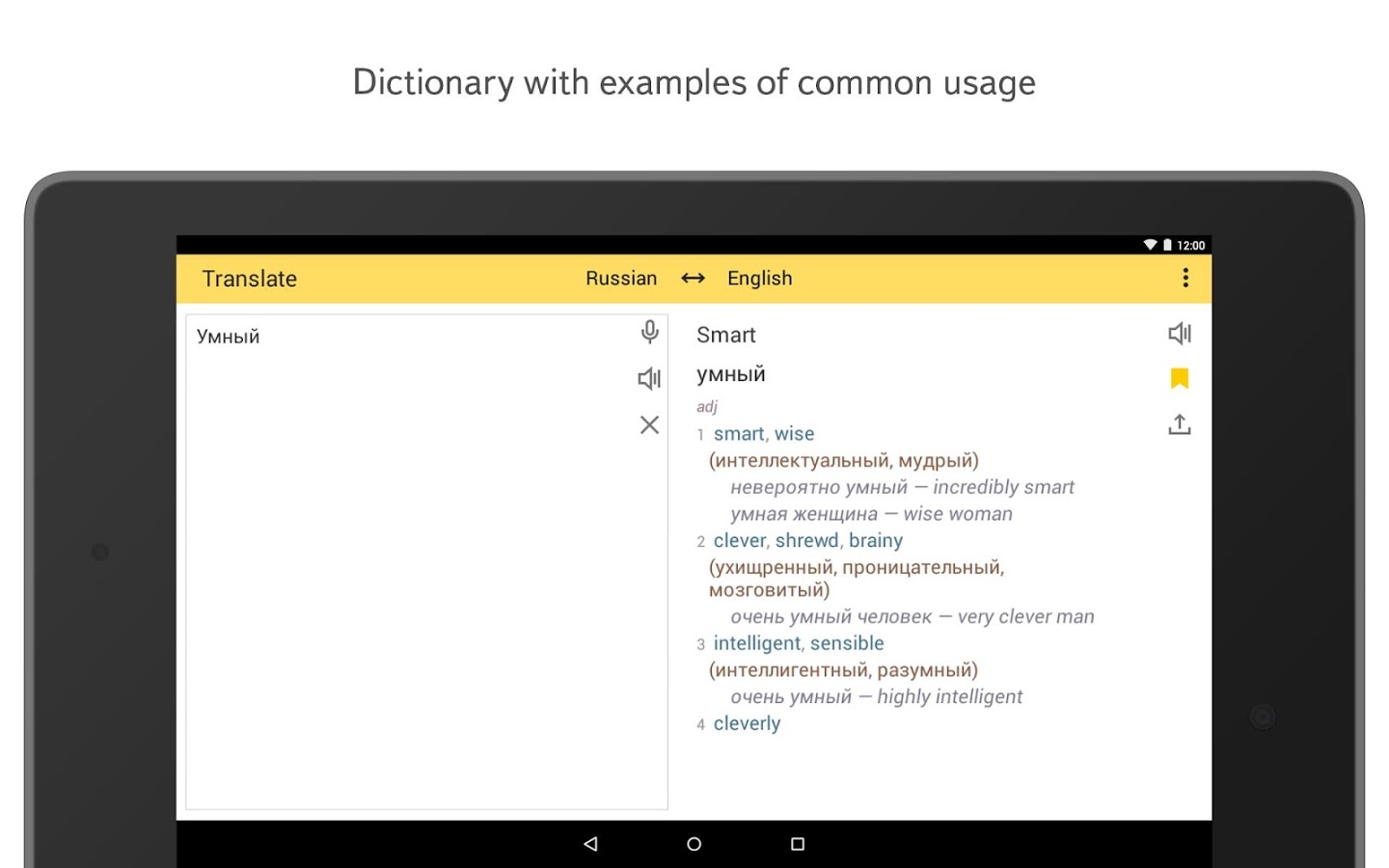Swap languages with the double-arrow icon
1389x868 pixels.
pyautogui.click(x=693, y=279)
